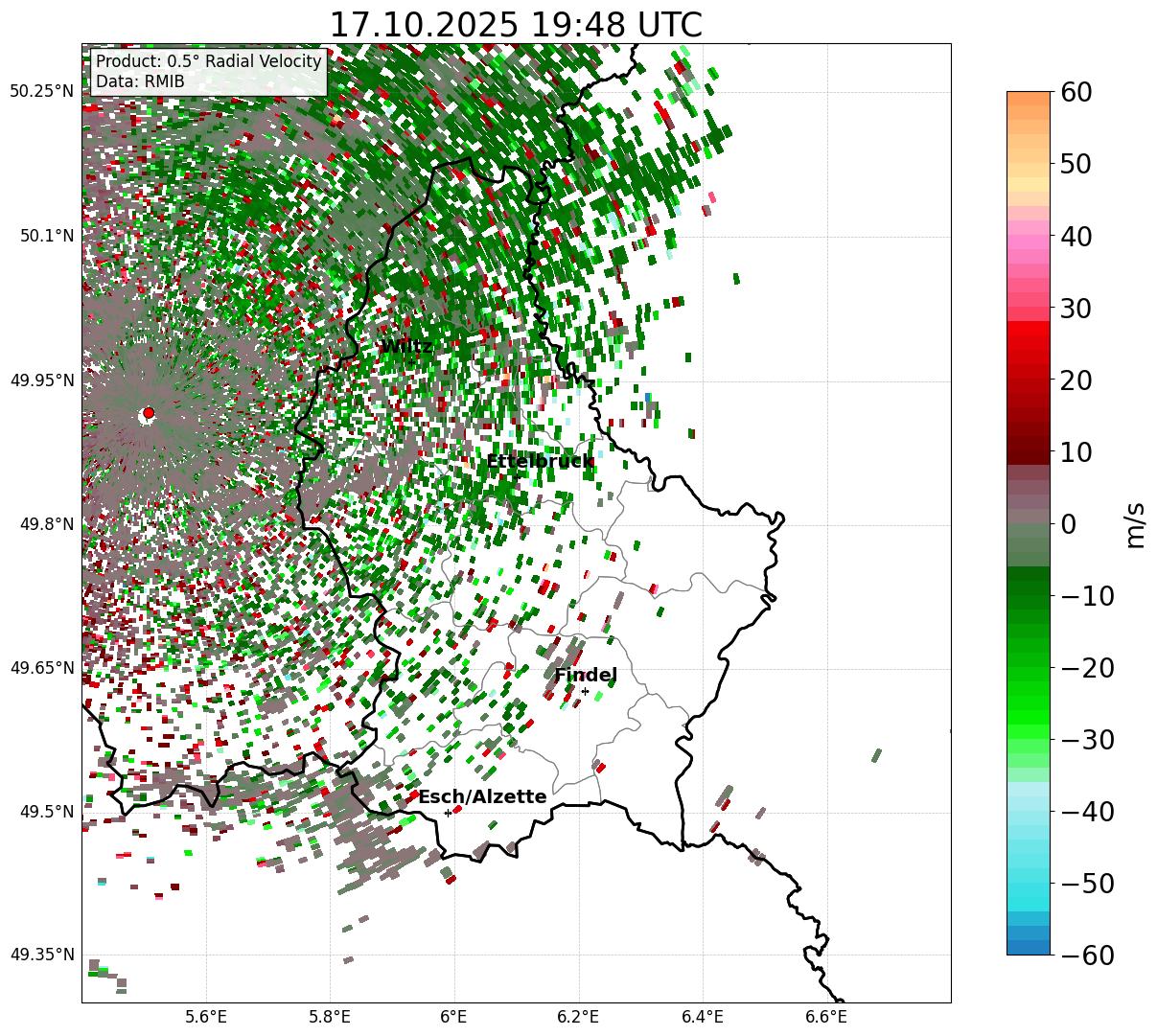
Task: Click the colorbar 0 tick label
Action: 1068,523
